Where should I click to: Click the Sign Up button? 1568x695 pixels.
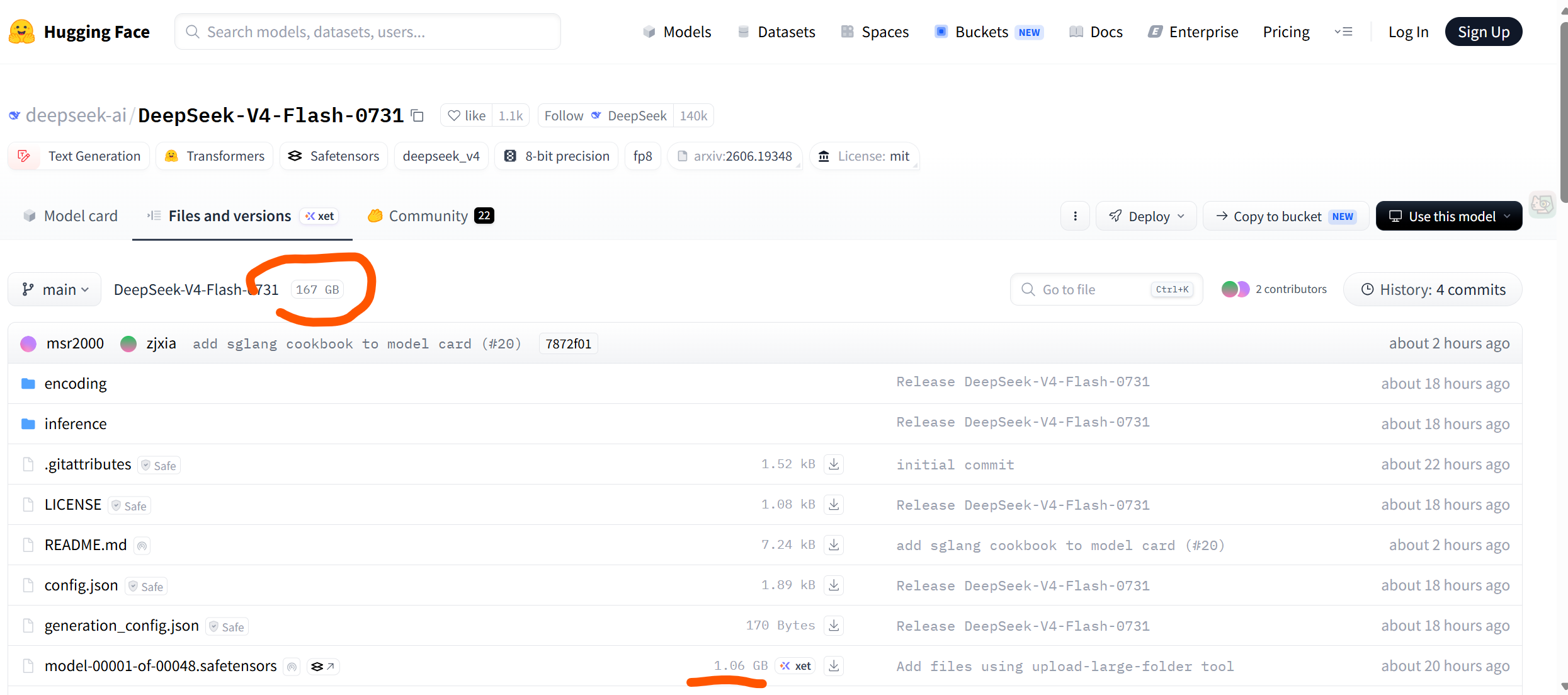(1484, 32)
